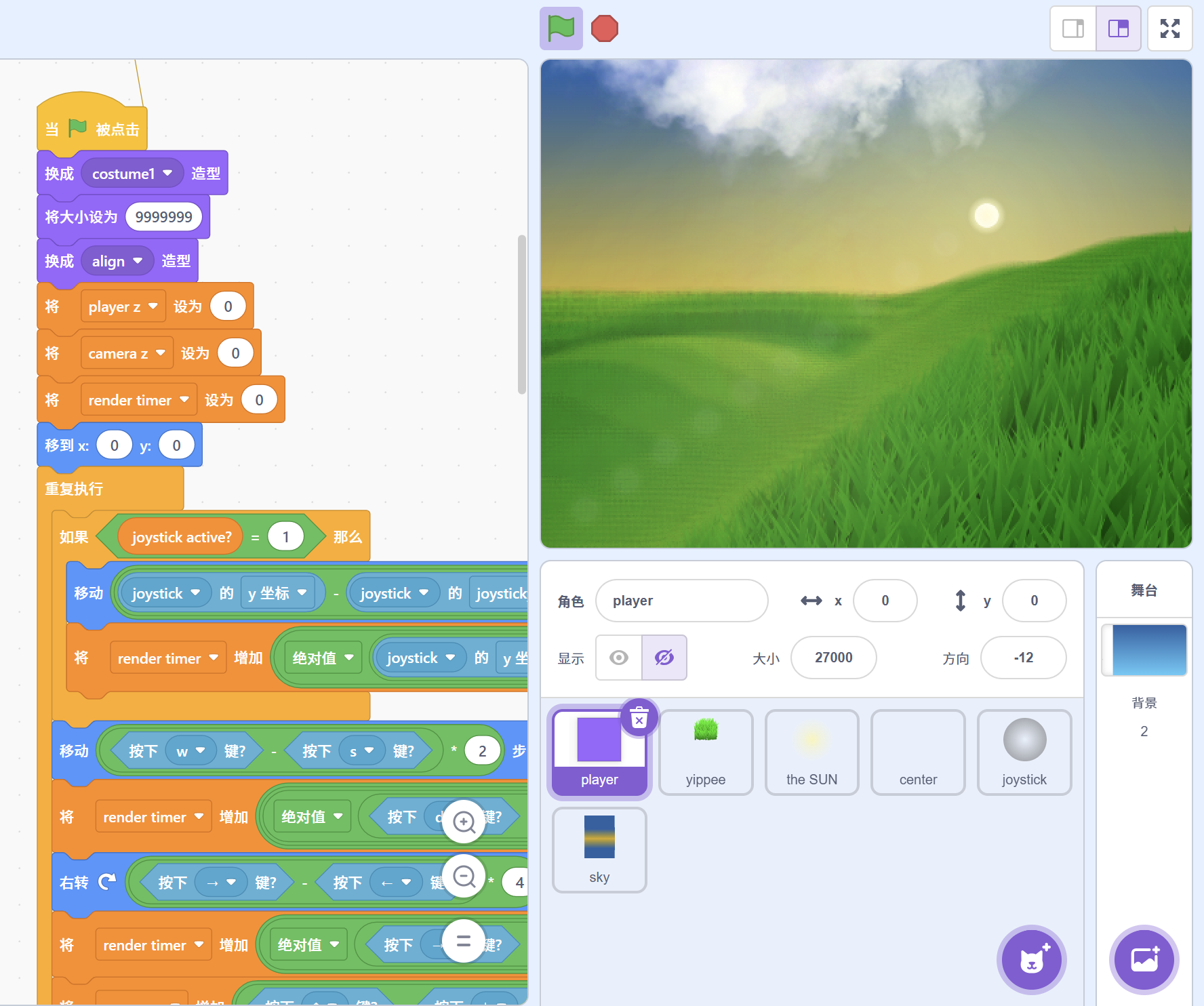Zoom in on the code workspace

464,822
